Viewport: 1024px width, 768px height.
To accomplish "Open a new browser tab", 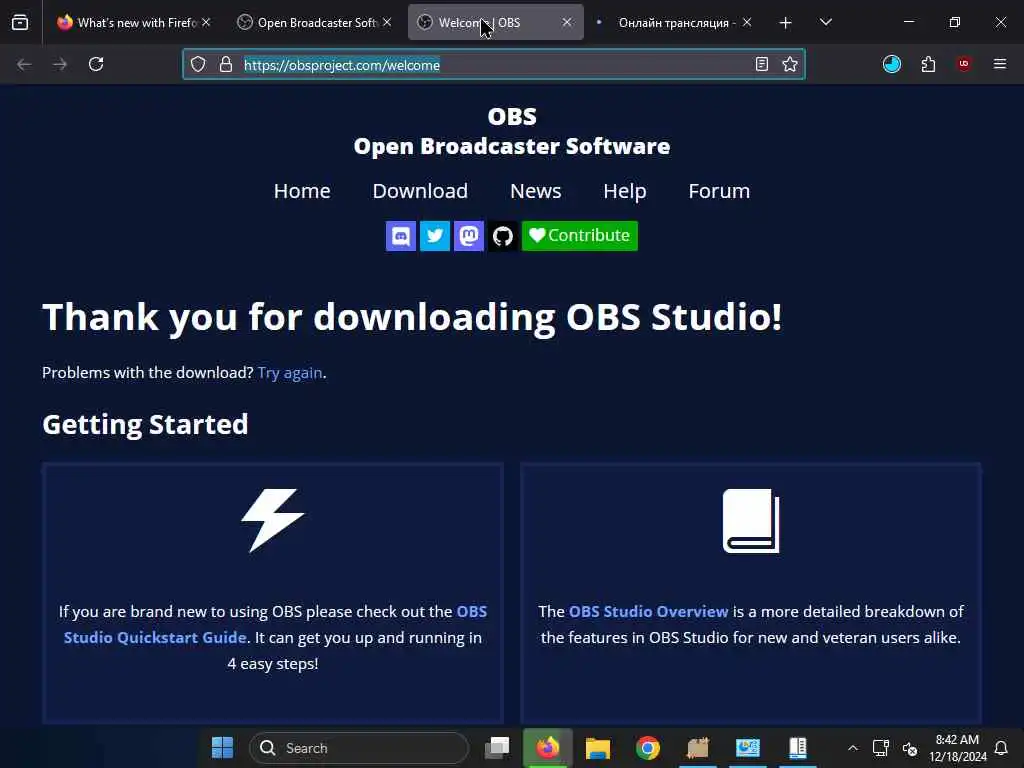I will [786, 23].
